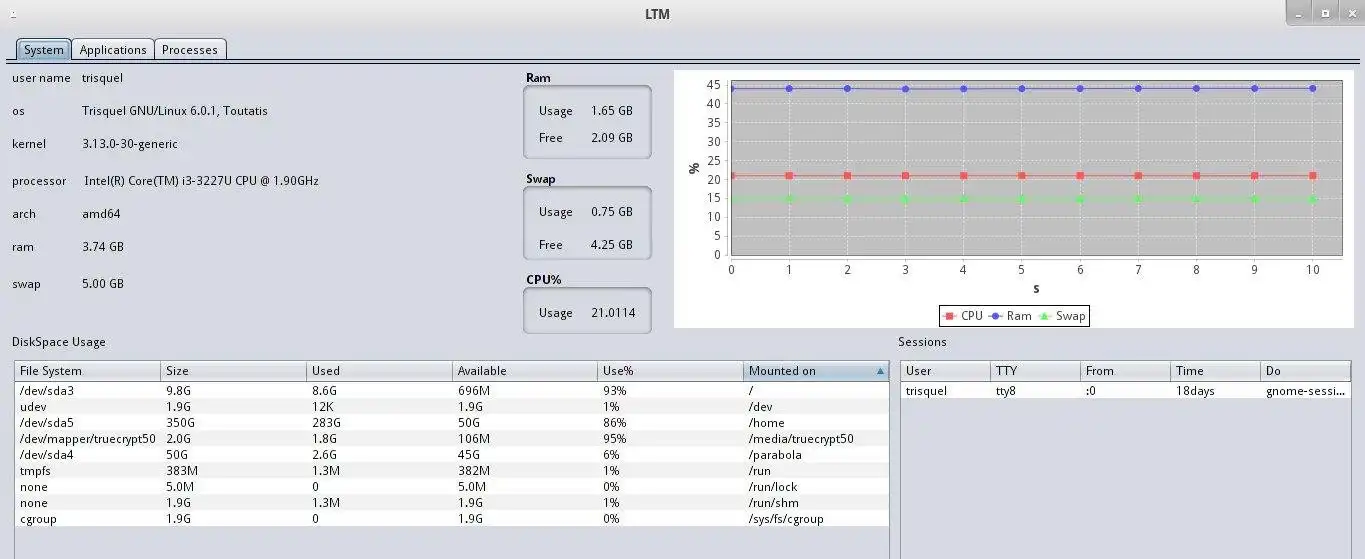Click the 283G used value

[326, 422]
